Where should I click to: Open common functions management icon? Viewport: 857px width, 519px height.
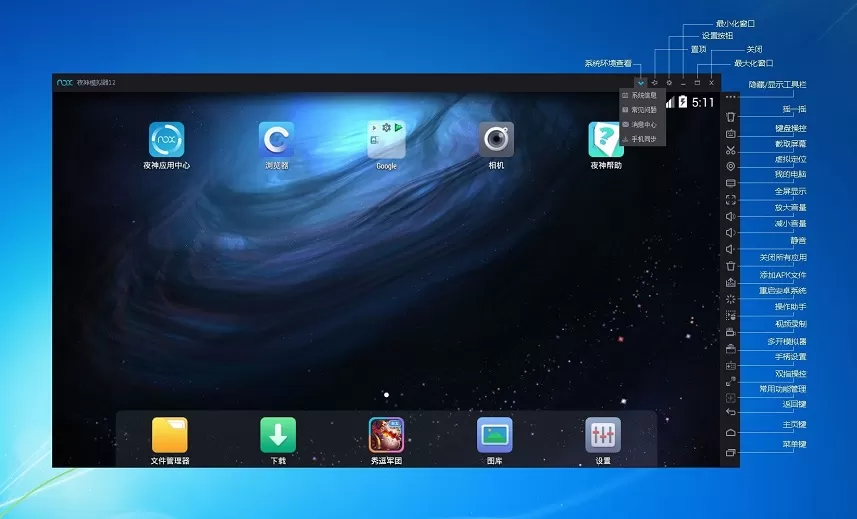(x=731, y=398)
